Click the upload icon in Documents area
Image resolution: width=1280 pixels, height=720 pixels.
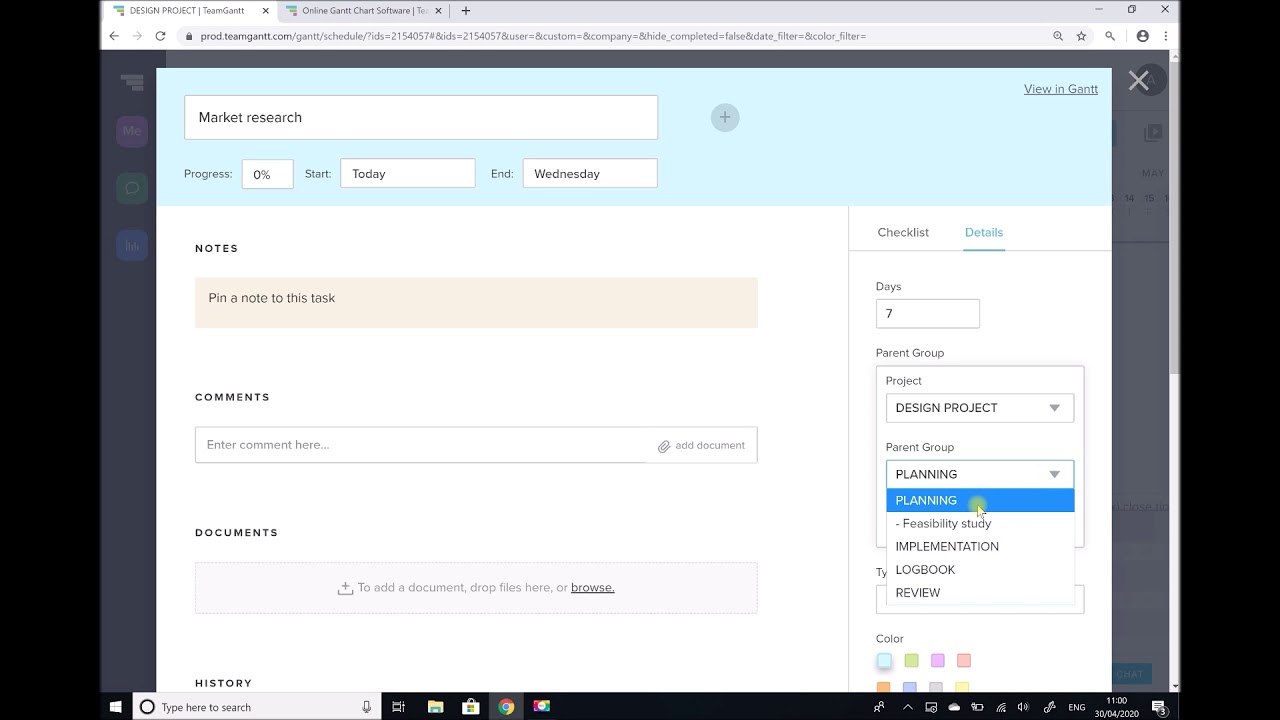pos(345,588)
